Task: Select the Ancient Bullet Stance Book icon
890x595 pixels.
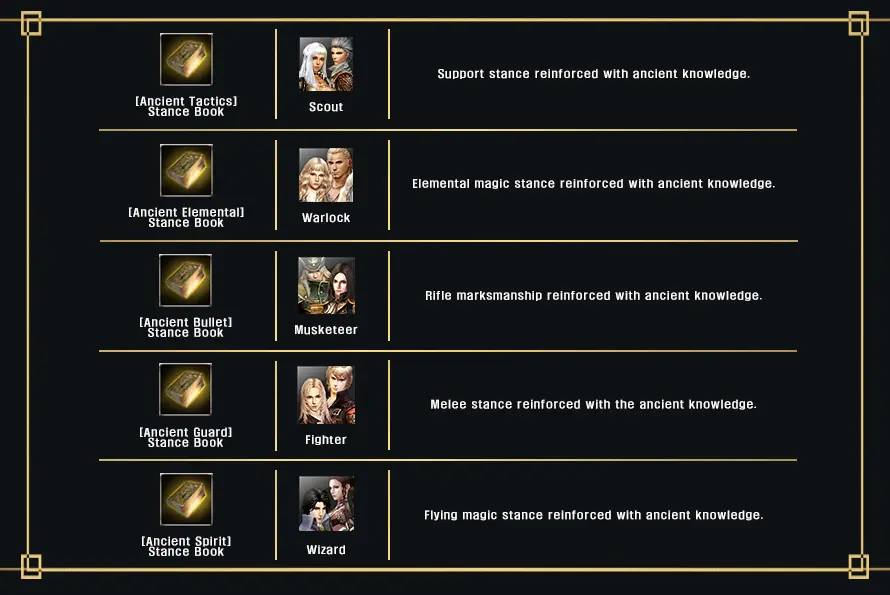Action: point(186,281)
